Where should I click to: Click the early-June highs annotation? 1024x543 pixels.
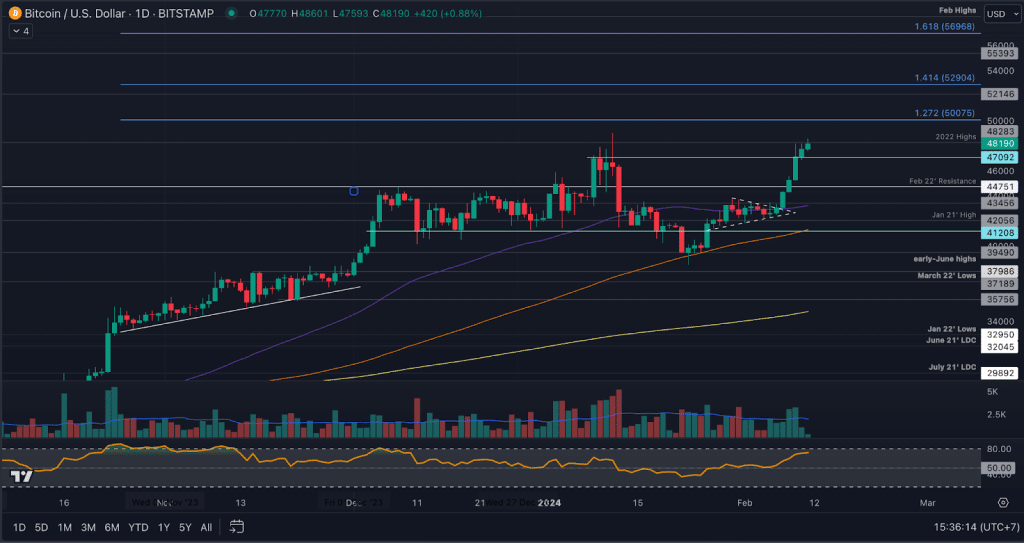point(945,259)
